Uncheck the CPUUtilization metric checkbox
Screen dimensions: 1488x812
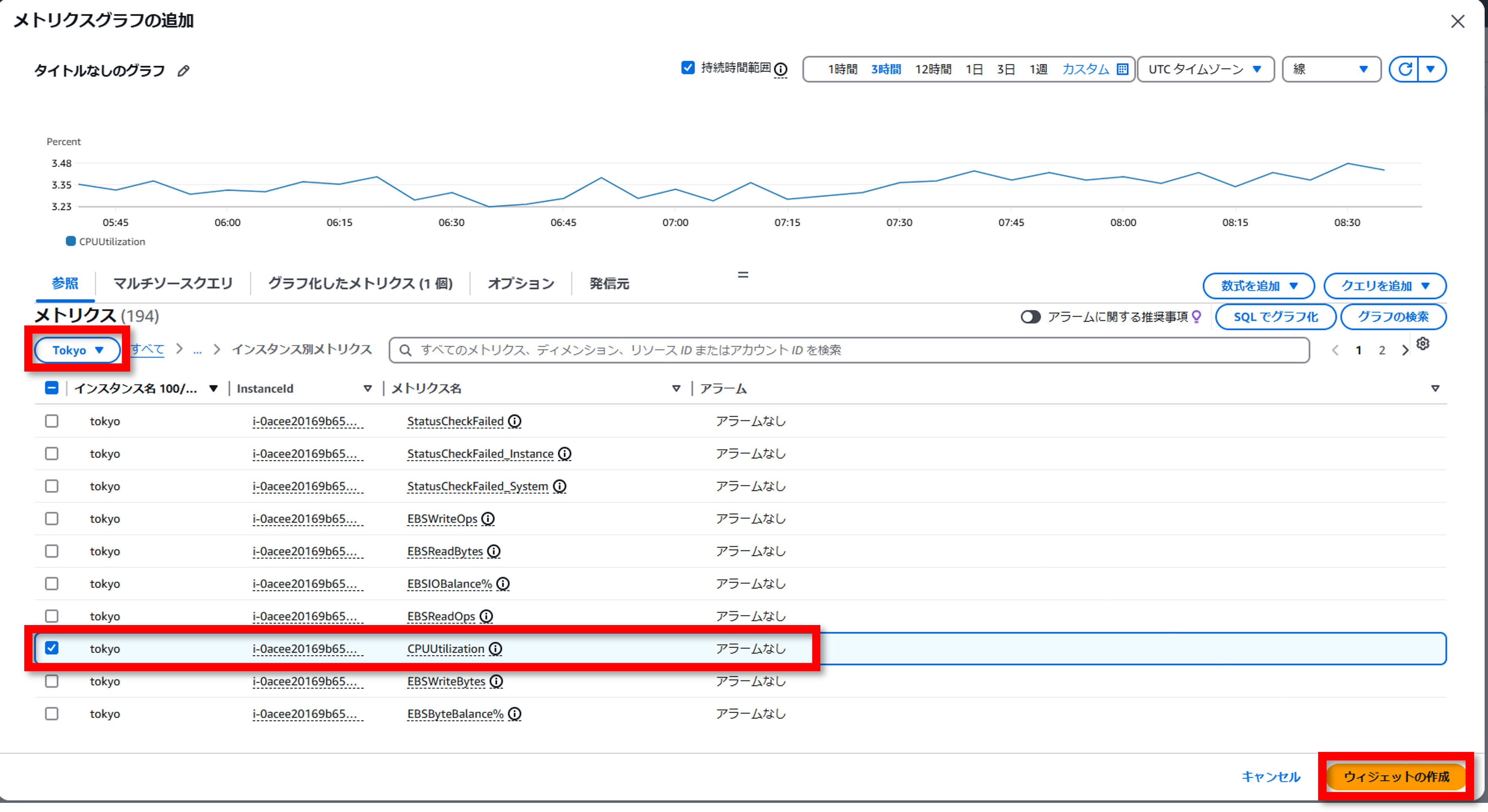pyautogui.click(x=52, y=648)
